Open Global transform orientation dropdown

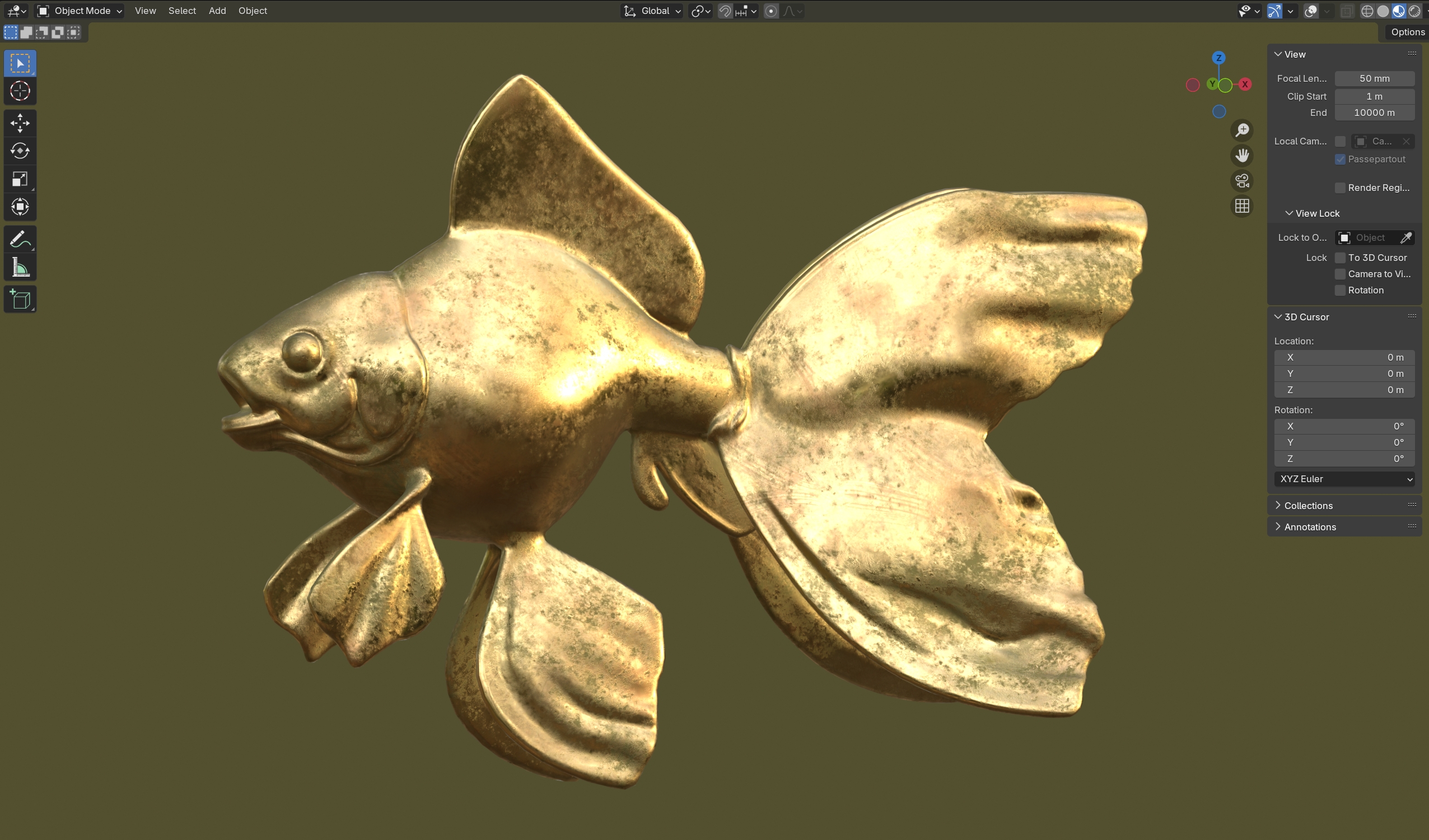(652, 11)
